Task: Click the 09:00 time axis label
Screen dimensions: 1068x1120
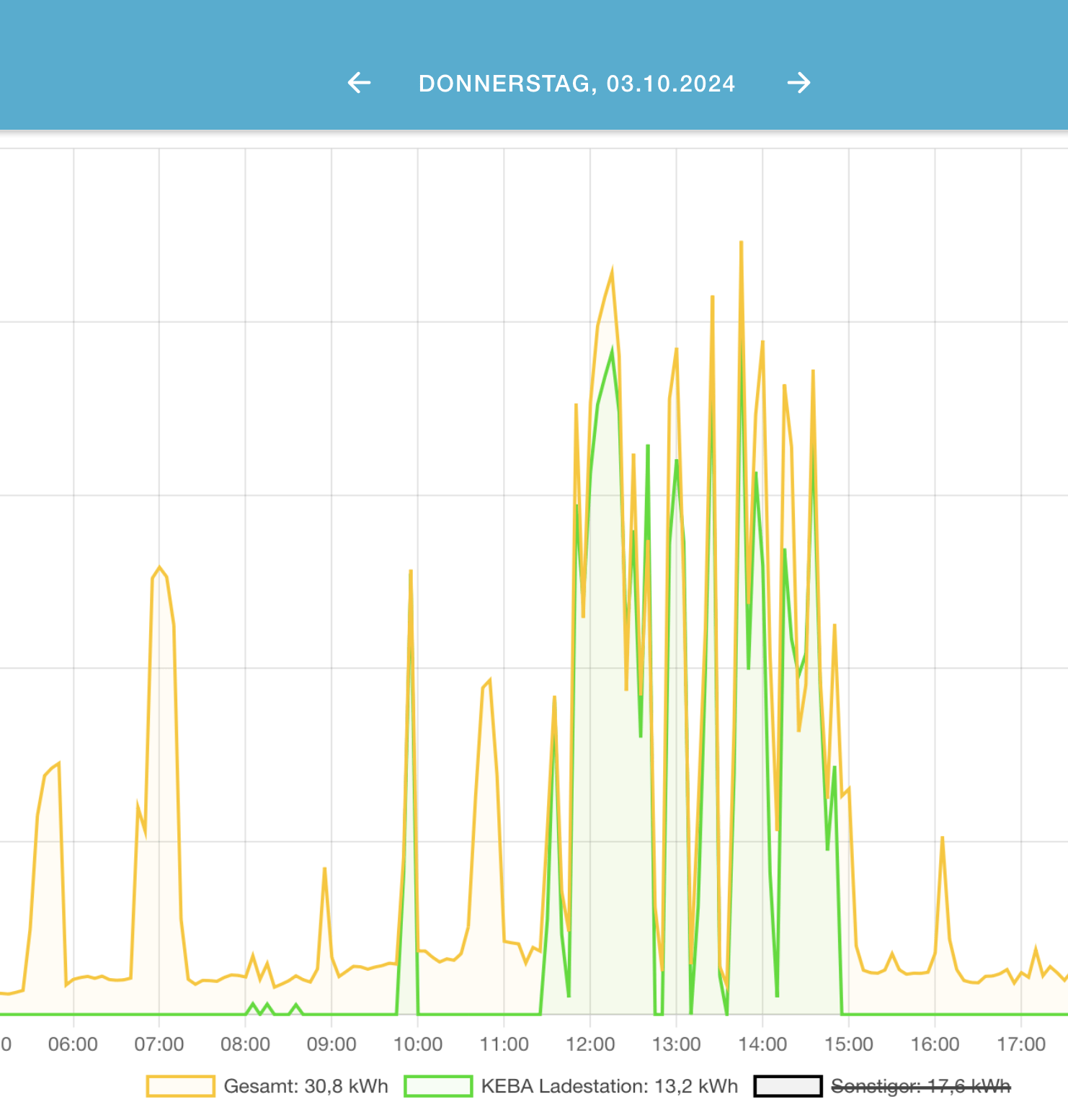Action: 331,1044
